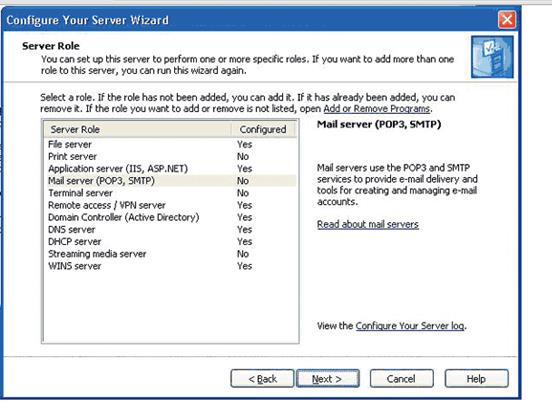Click the Yes value for DHCP server
The height and width of the screenshot is (418, 552).
[244, 242]
